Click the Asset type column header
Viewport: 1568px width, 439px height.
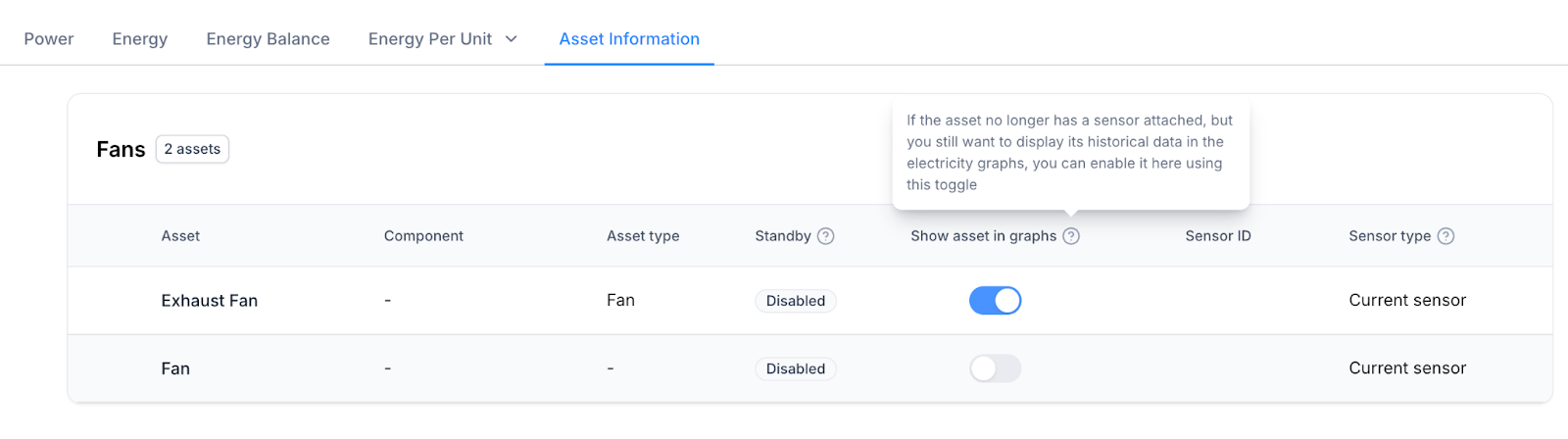point(643,236)
